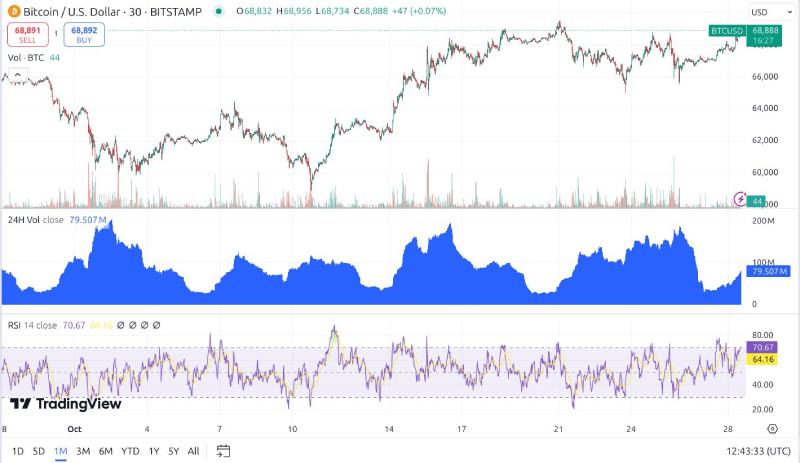Click the BTCUSD price label on the scale
Viewport: 800px width, 463px height.
coord(724,31)
